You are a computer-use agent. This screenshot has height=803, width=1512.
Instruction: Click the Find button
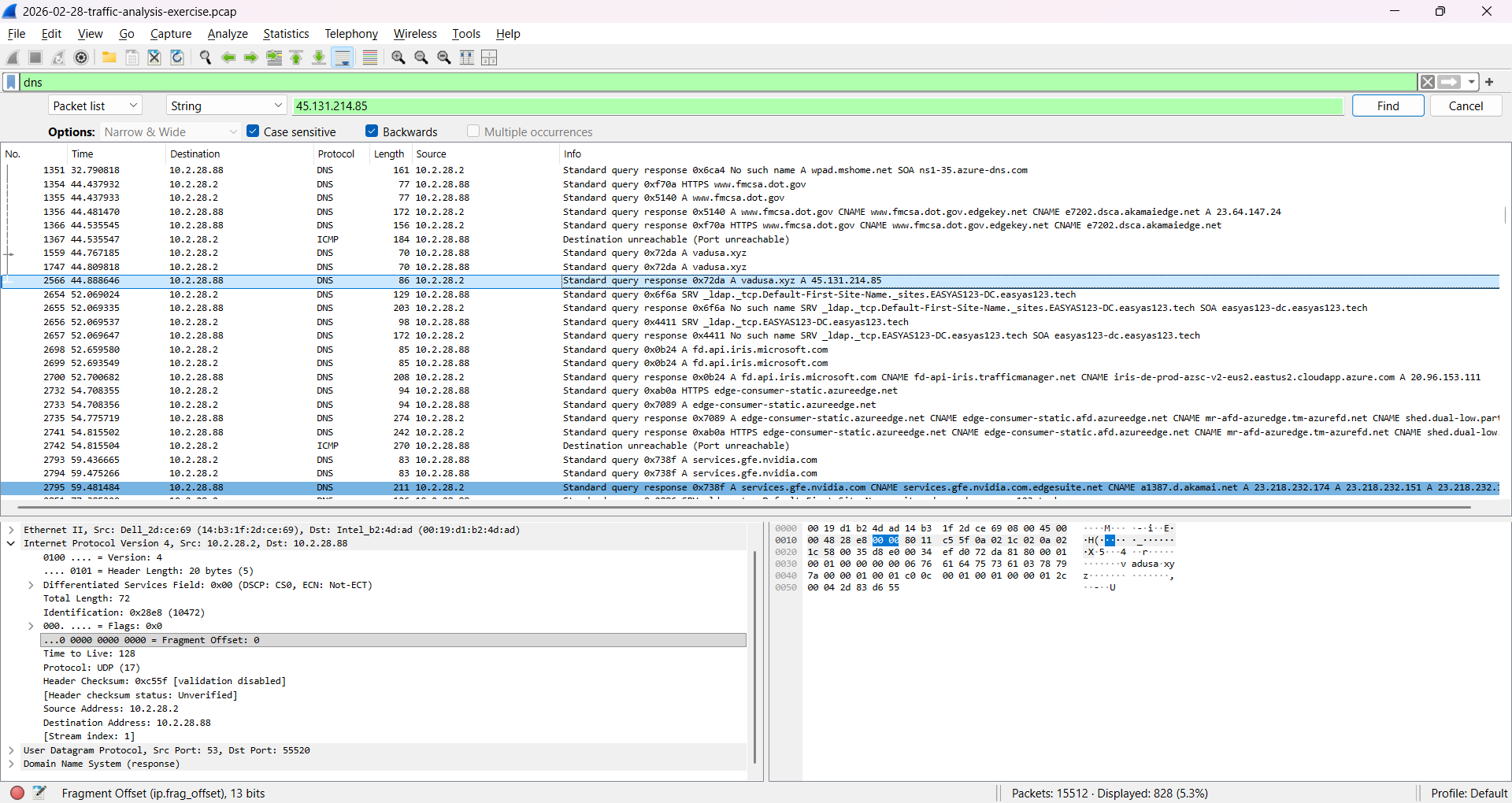pos(1388,105)
